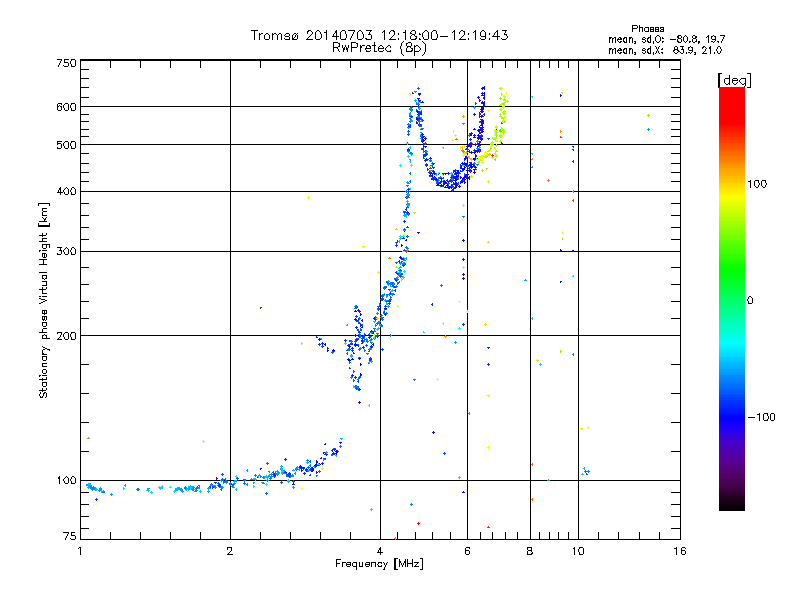This screenshot has width=800, height=600.
Task: Click the y-axis '75' label
Action: point(70,536)
